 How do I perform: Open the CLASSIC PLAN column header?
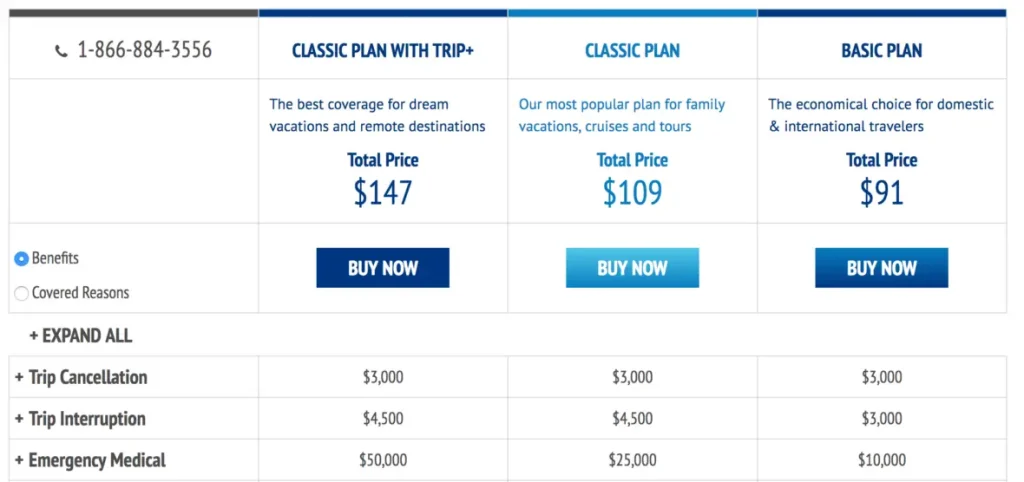[632, 50]
